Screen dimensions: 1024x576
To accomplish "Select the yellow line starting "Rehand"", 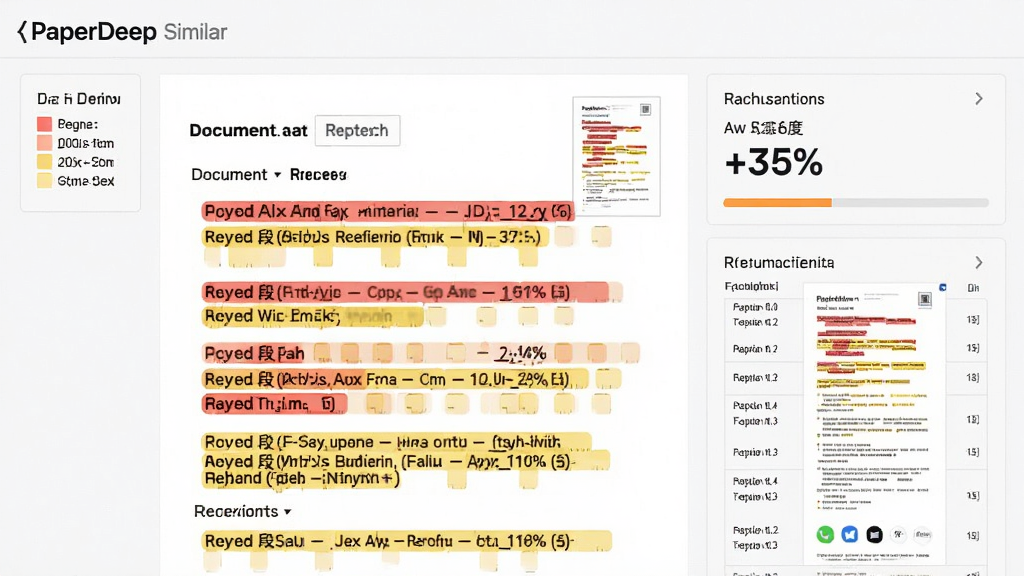I will [301, 479].
